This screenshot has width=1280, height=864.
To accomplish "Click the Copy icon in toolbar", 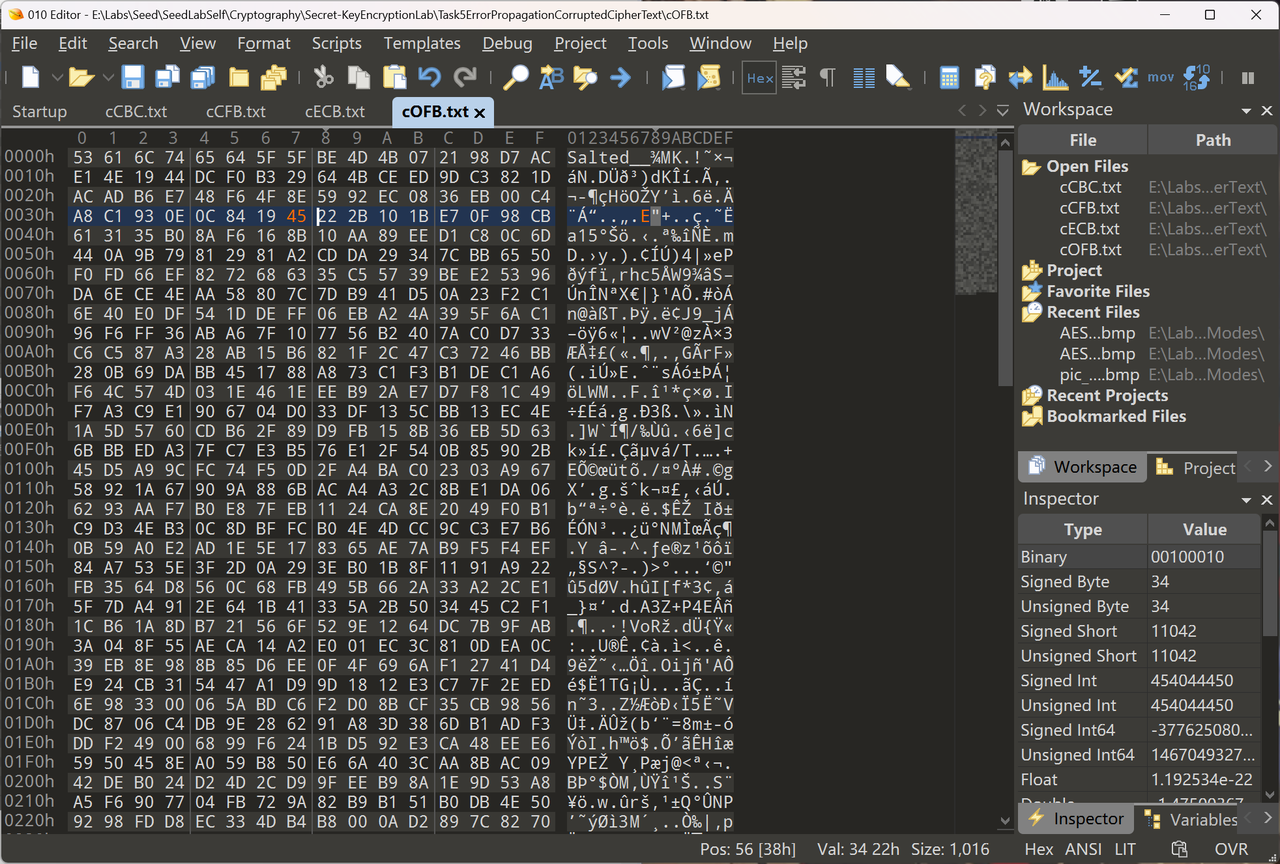I will click(359, 77).
